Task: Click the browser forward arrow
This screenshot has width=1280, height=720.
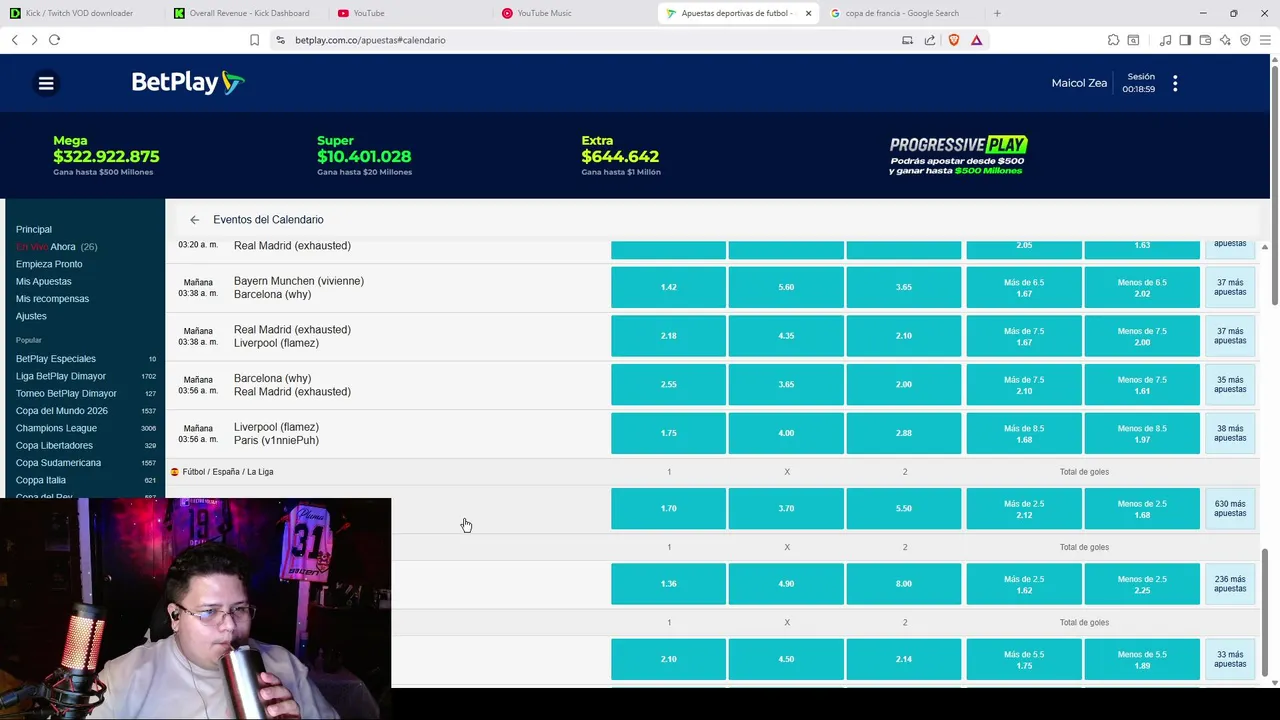Action: pos(34,40)
